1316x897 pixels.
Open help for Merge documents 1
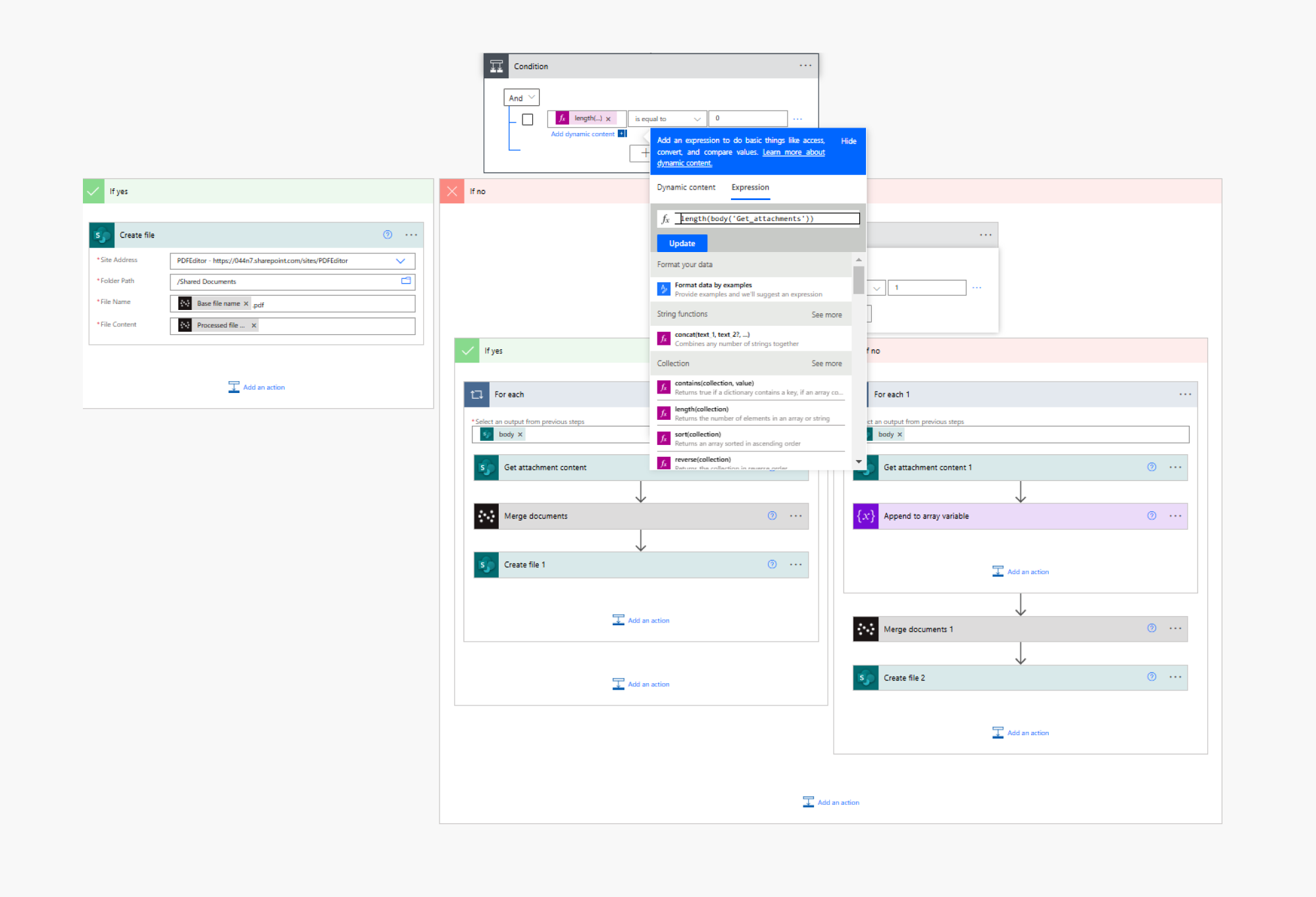point(1151,628)
